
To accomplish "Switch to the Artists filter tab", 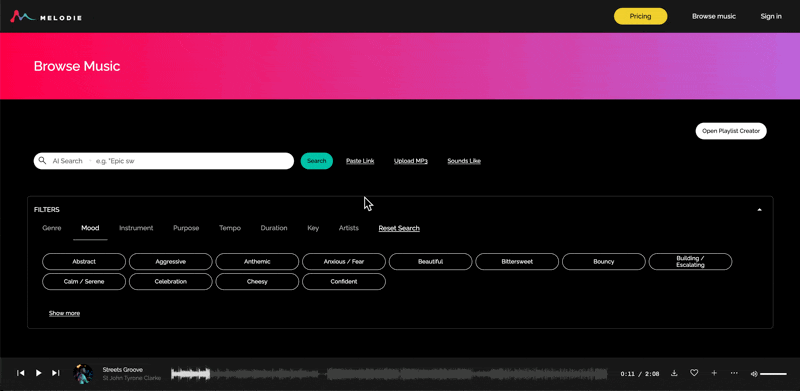I will click(349, 228).
